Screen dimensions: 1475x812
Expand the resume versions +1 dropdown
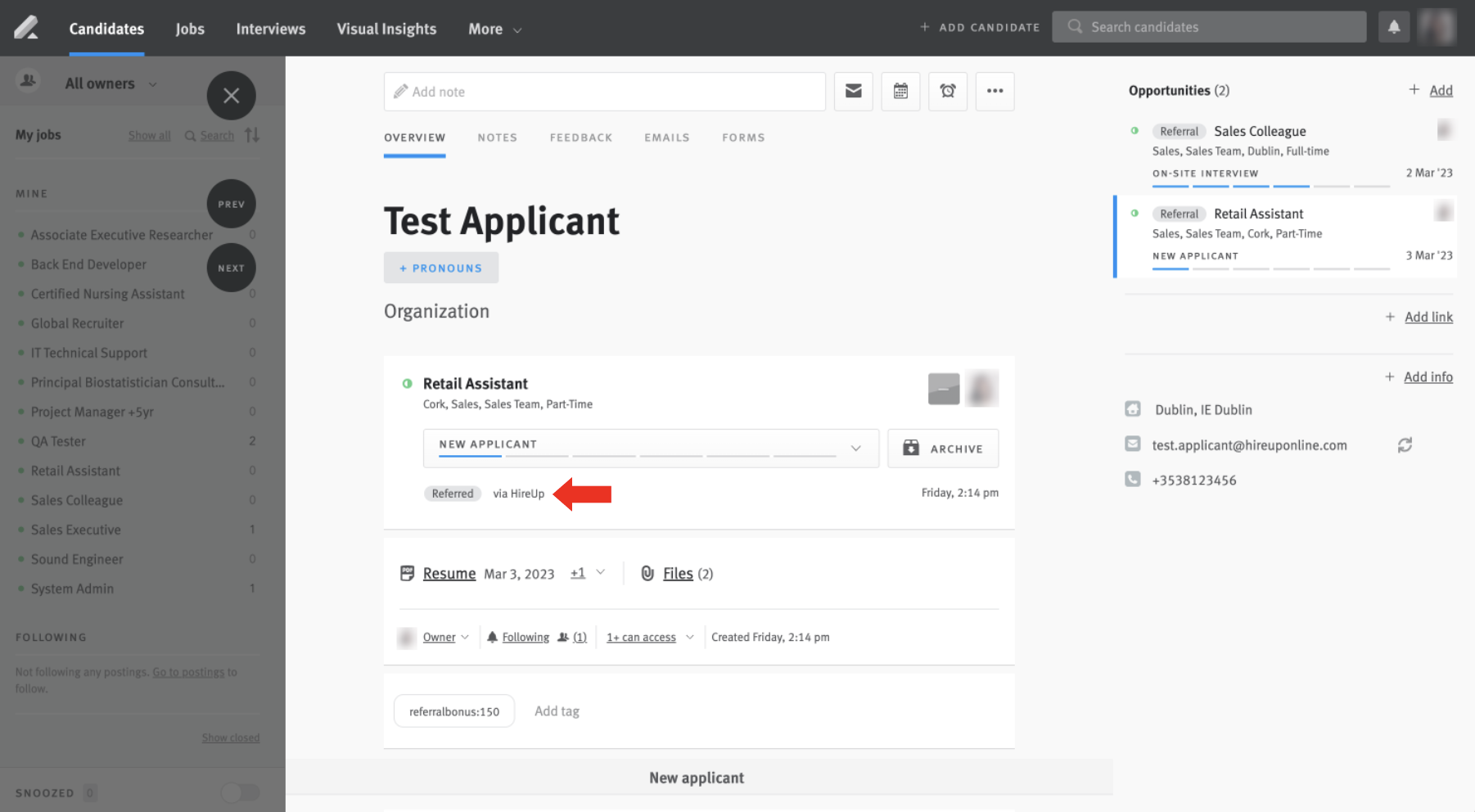[587, 573]
